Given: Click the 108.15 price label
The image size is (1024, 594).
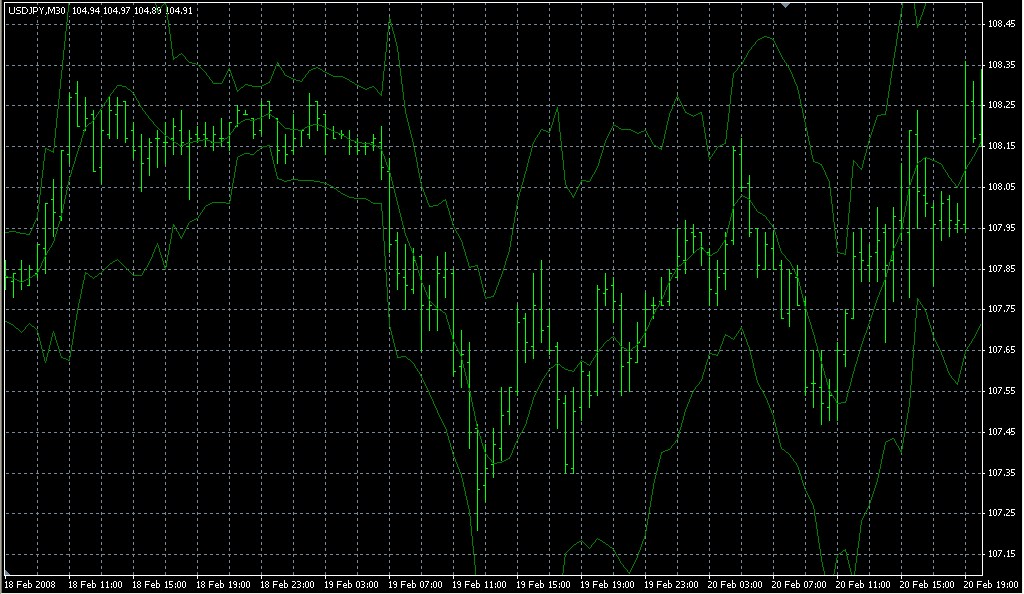Looking at the screenshot, I should [x=1001, y=146].
